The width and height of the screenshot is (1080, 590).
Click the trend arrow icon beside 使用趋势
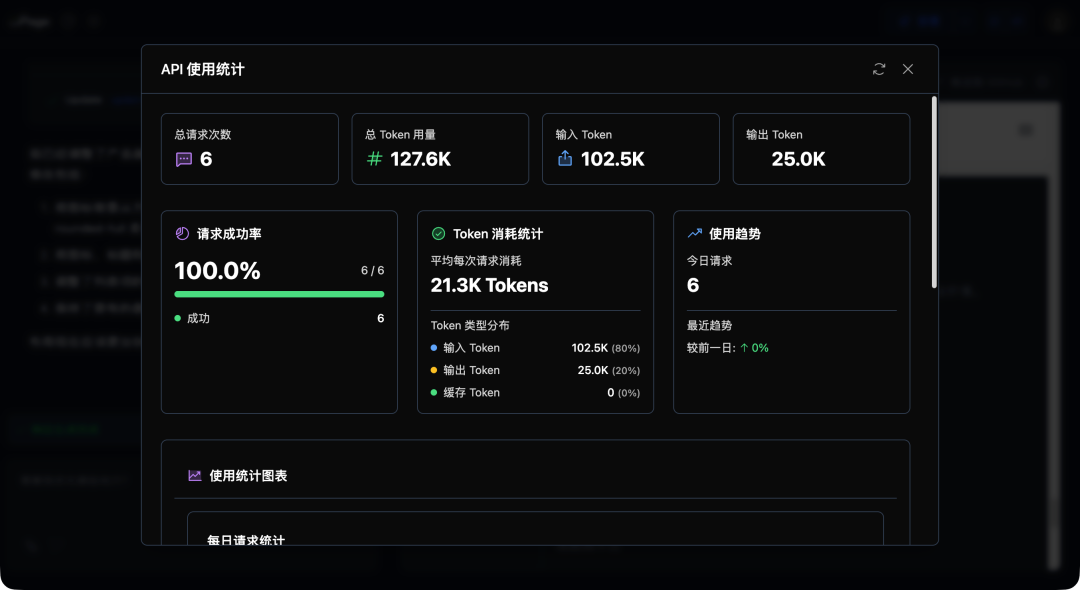[x=693, y=233]
